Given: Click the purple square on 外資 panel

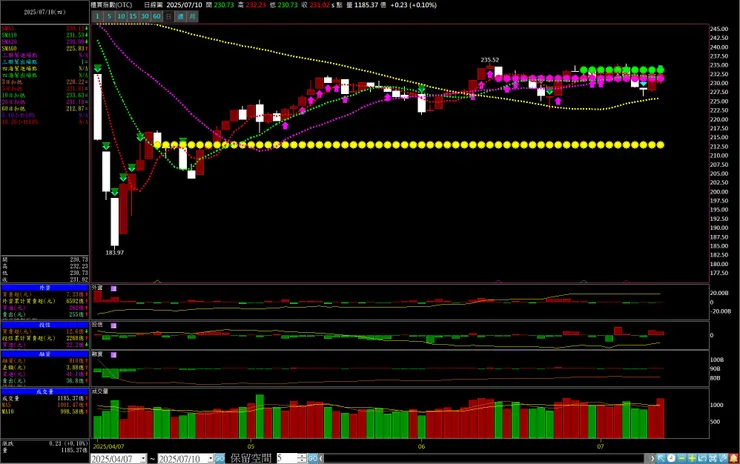Looking at the screenshot, I should [x=114, y=288].
